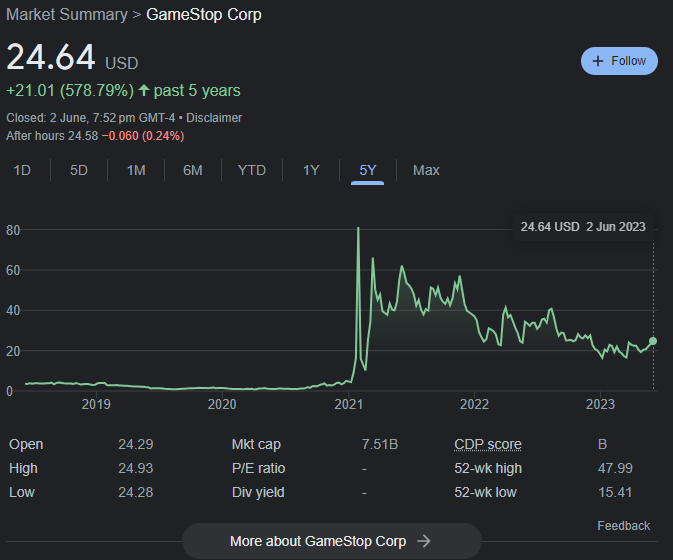Click the 2022 axis label

coord(474,404)
